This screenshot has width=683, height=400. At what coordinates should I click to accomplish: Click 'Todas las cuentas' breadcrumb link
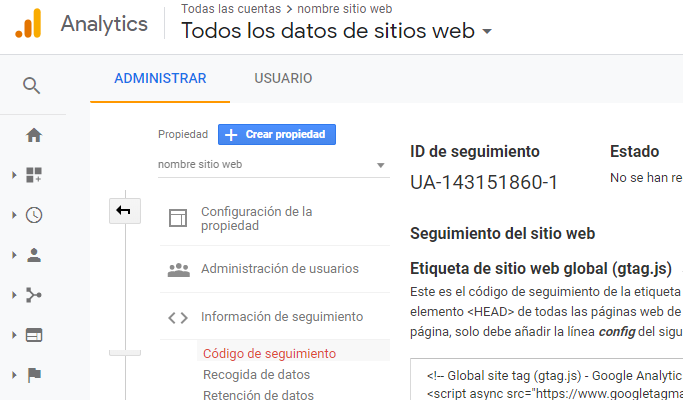coord(231,9)
